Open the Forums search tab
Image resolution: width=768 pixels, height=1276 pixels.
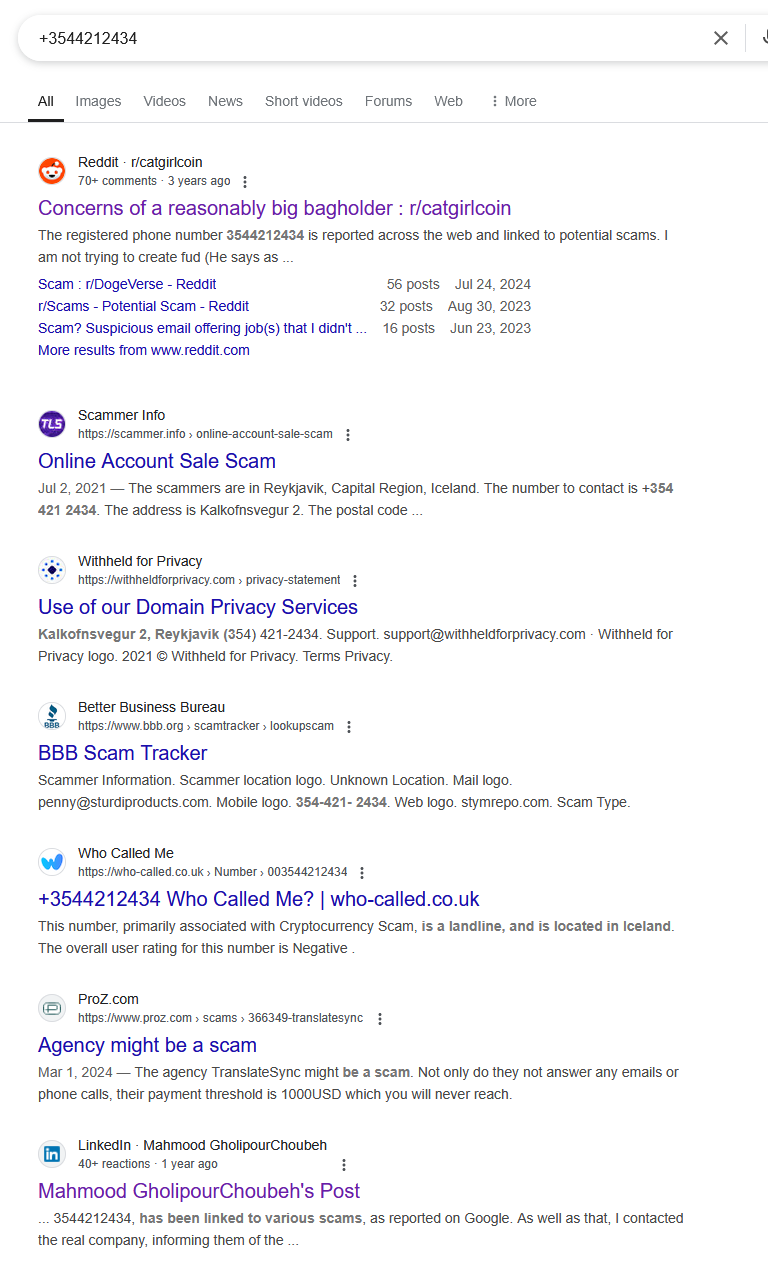pos(388,101)
